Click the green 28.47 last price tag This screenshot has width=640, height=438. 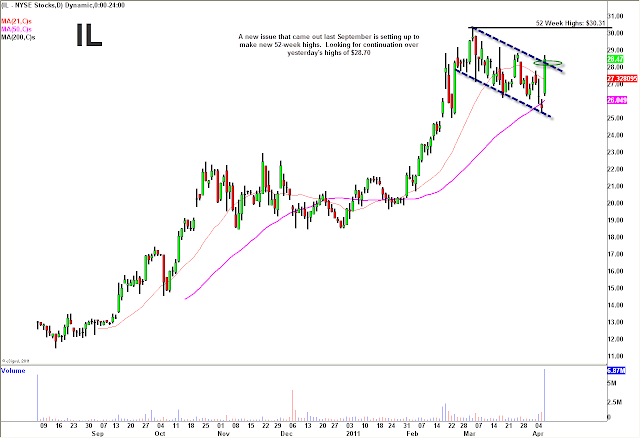616,59
